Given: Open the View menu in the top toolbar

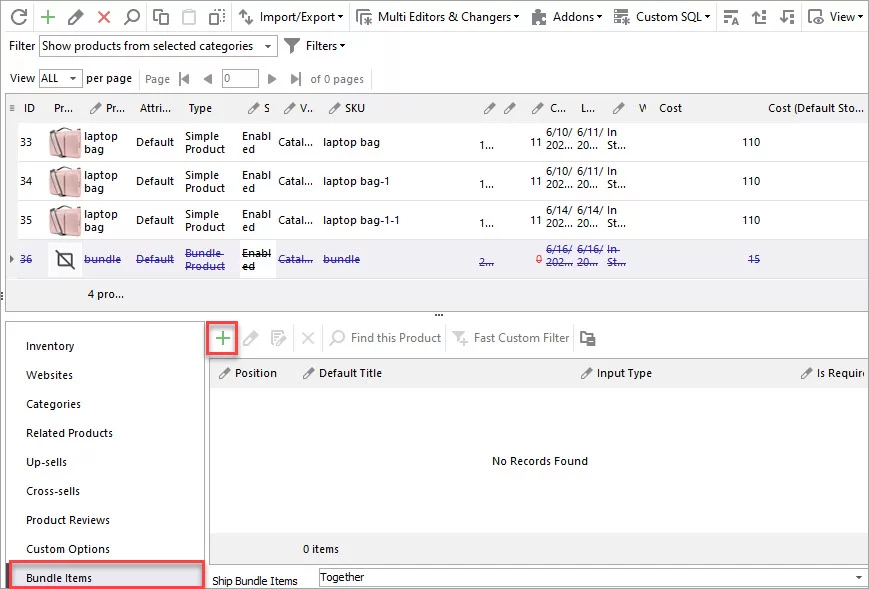Looking at the screenshot, I should pos(836,17).
